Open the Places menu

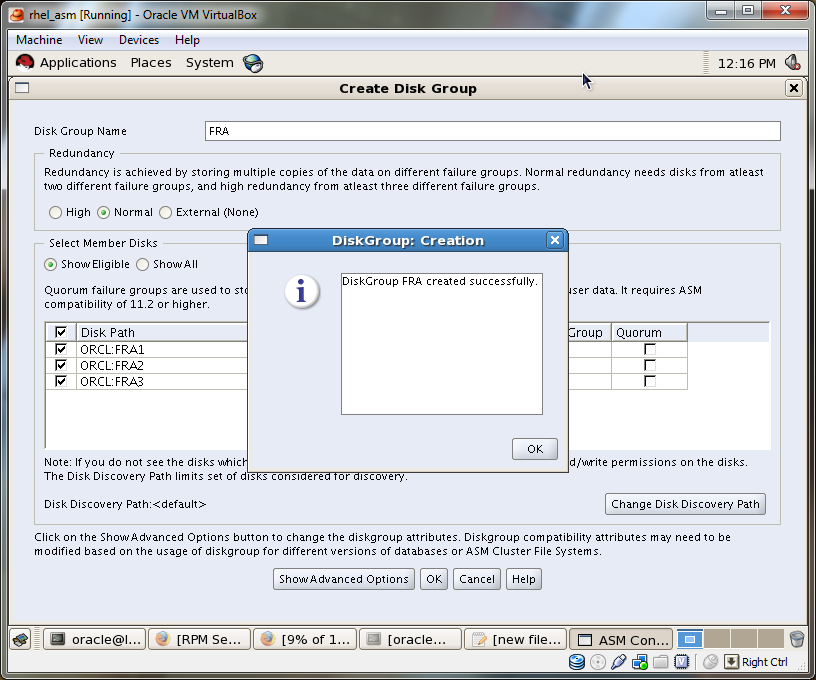coord(151,62)
